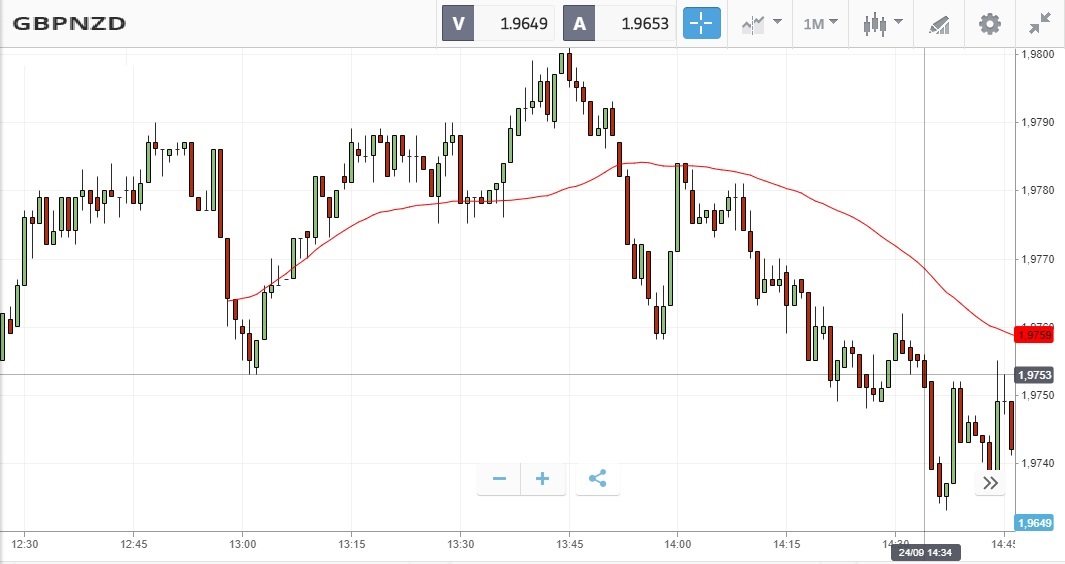Image resolution: width=1065 pixels, height=564 pixels.
Task: Zoom in the chart with plus
Action: click(543, 479)
